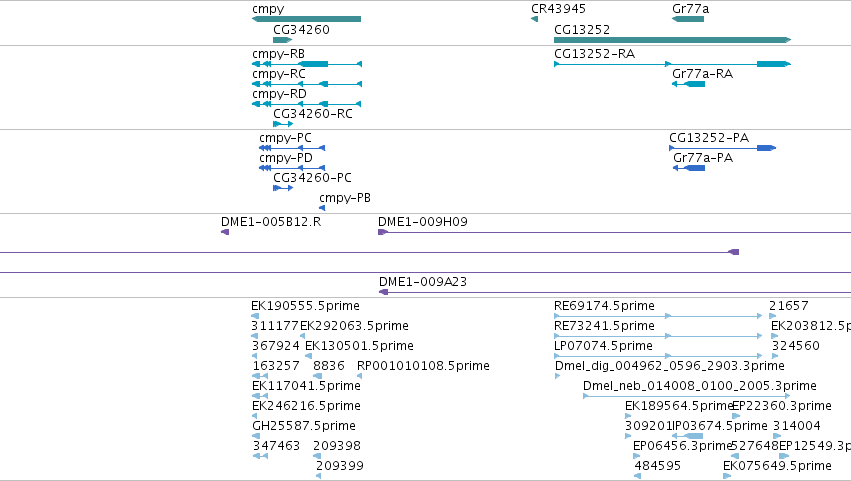Screen dimensions: 851x481
Task: Select the cmpy-RC transcript feature
Action: tap(307, 84)
